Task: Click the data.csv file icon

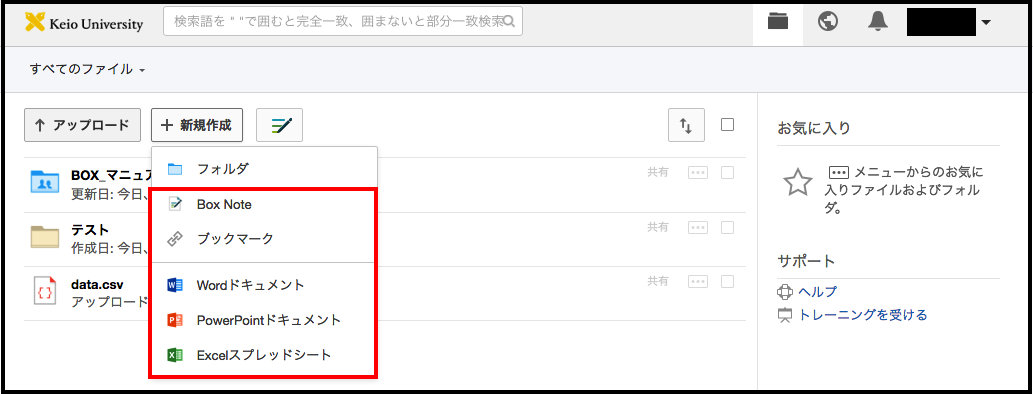Action: (45, 291)
